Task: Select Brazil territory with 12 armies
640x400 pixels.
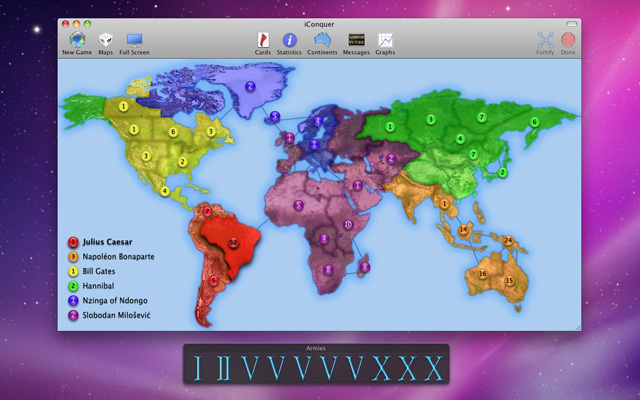Action: (233, 241)
